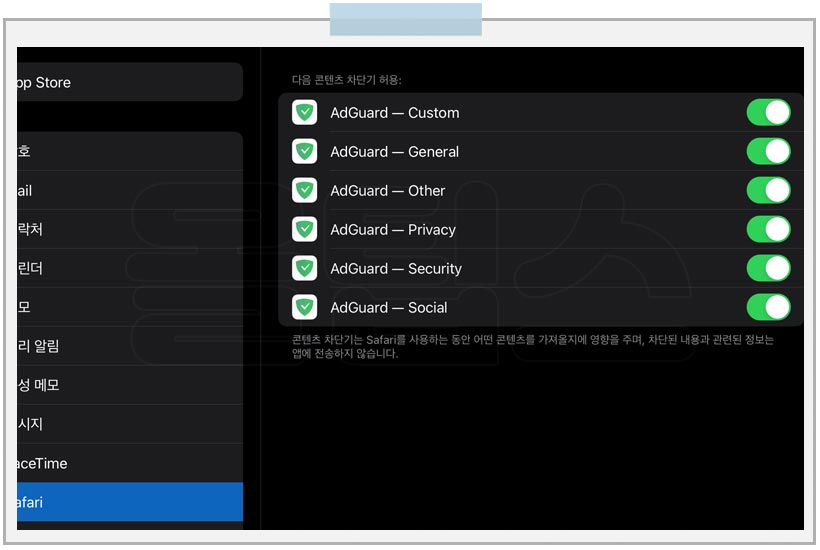
Task: Click the Safari content blocker footnote text
Action: pos(532,347)
